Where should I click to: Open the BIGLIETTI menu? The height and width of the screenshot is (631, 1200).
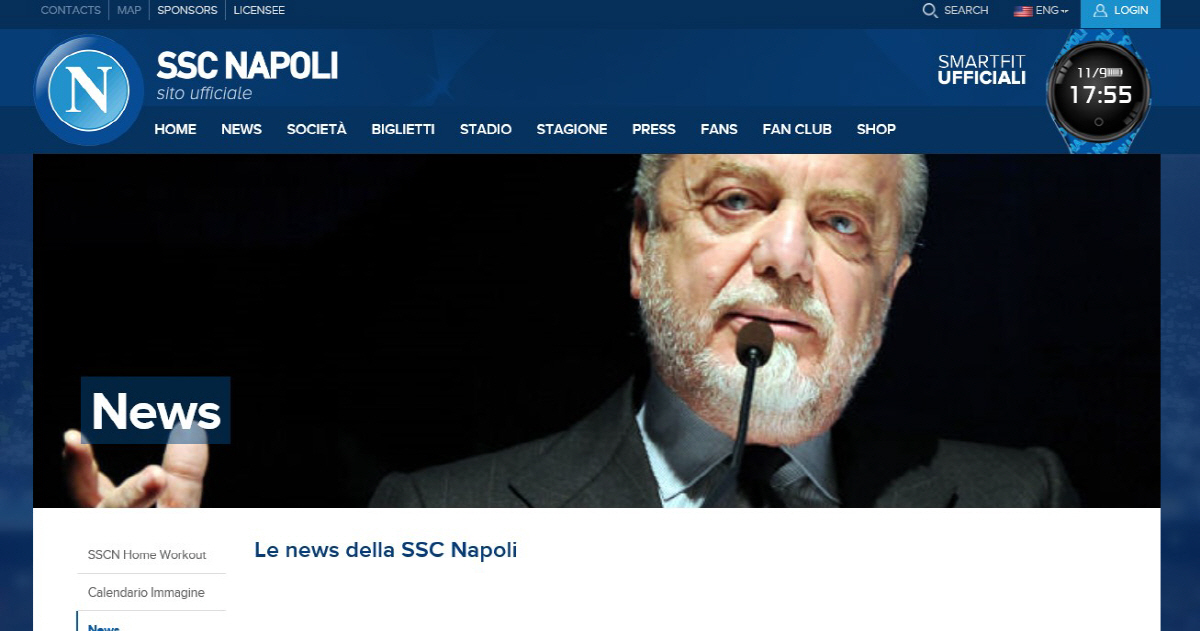(403, 129)
